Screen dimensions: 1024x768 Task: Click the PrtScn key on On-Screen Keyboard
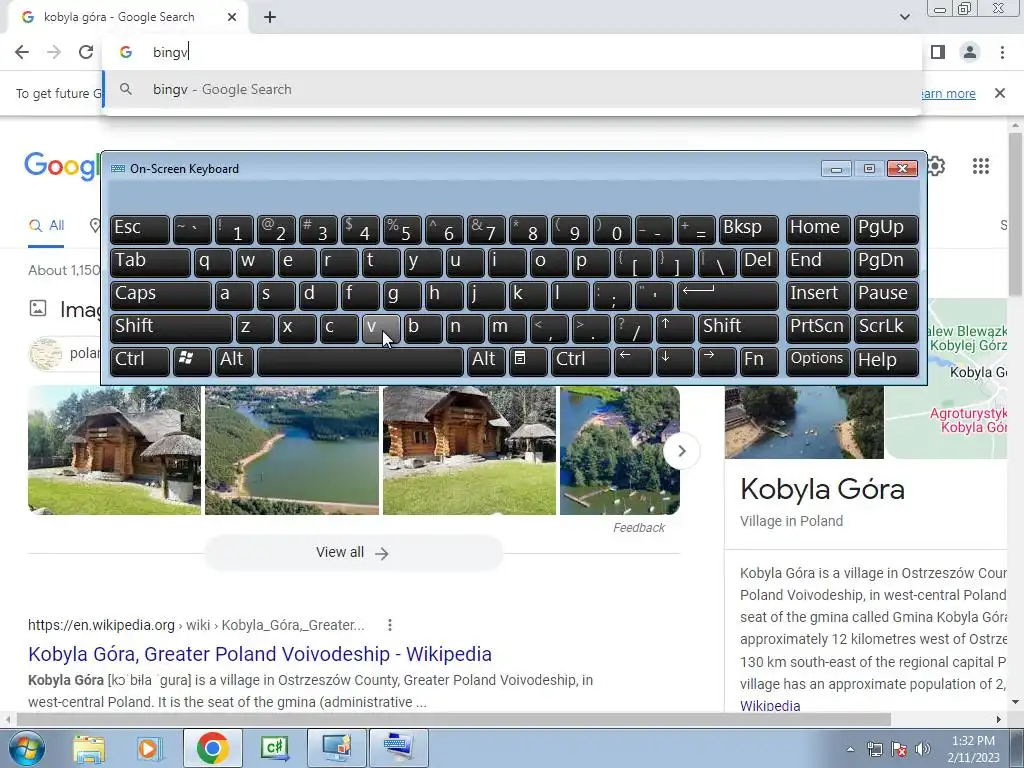pyautogui.click(x=818, y=328)
